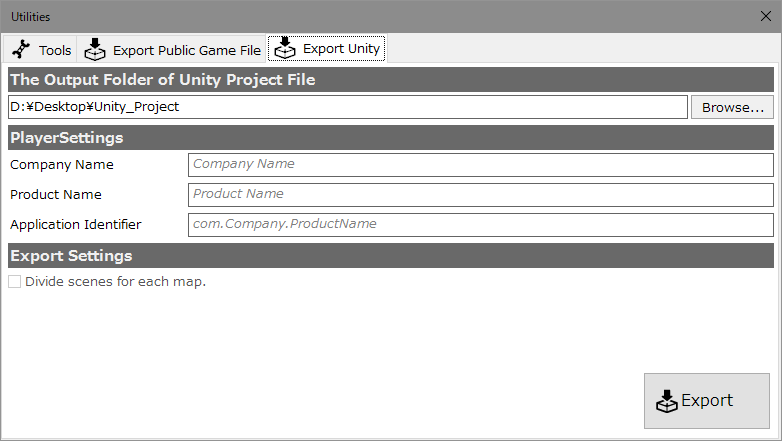Click the Export button

(x=707, y=401)
